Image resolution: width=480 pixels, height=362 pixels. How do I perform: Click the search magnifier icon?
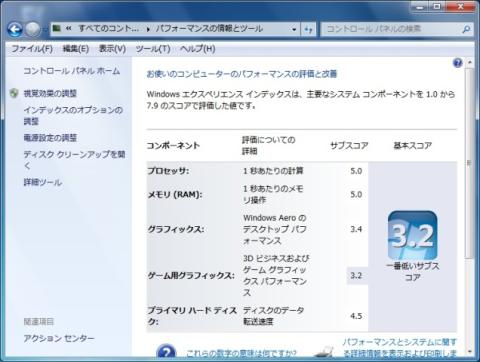tap(466, 29)
